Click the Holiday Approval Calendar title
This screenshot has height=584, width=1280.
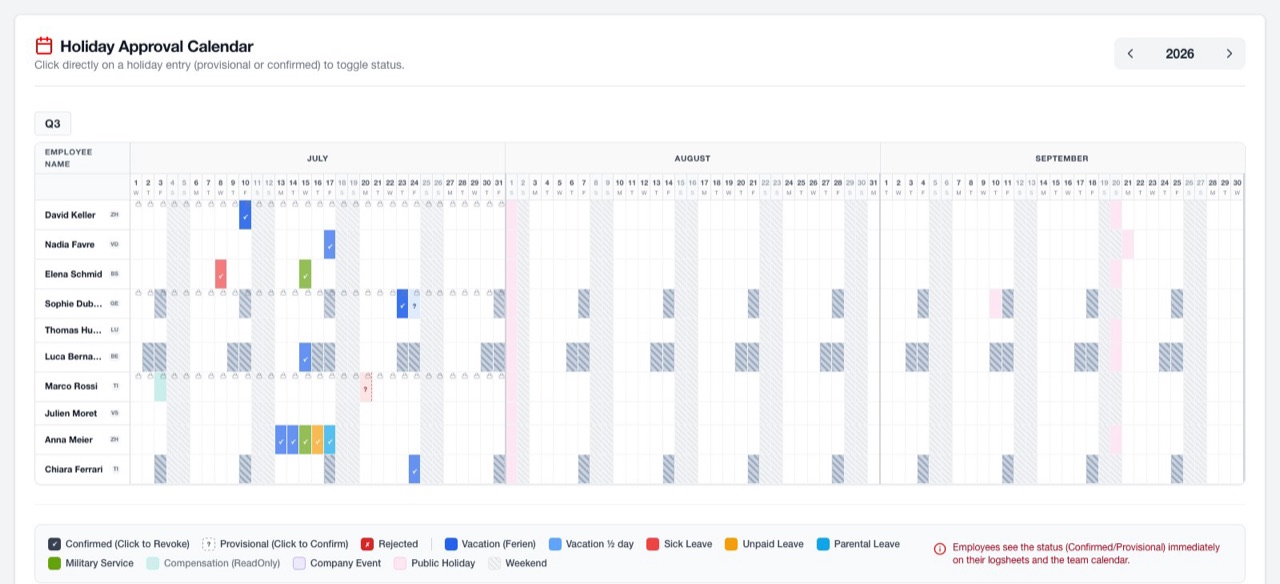click(156, 46)
